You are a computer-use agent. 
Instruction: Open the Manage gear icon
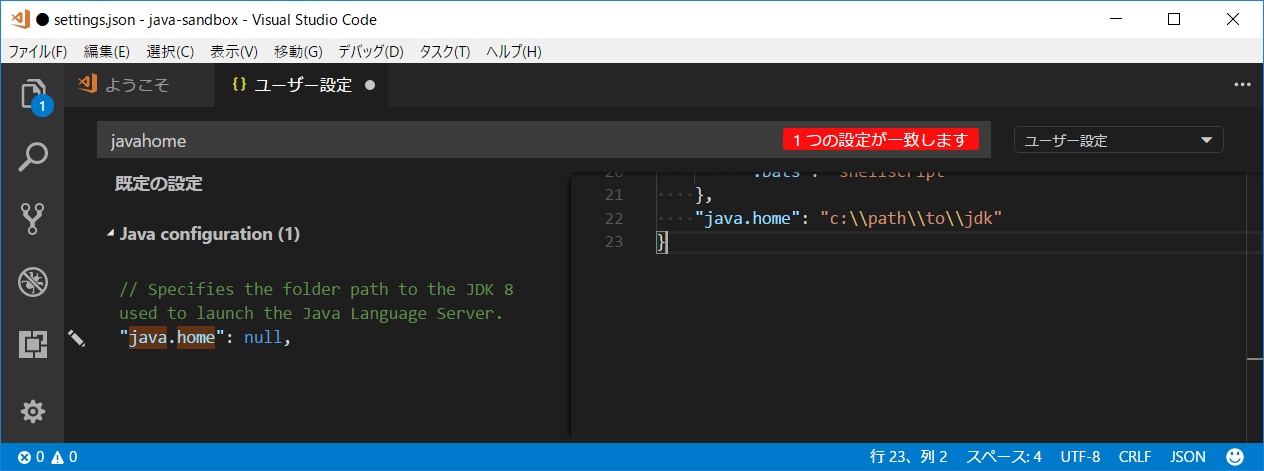32,411
